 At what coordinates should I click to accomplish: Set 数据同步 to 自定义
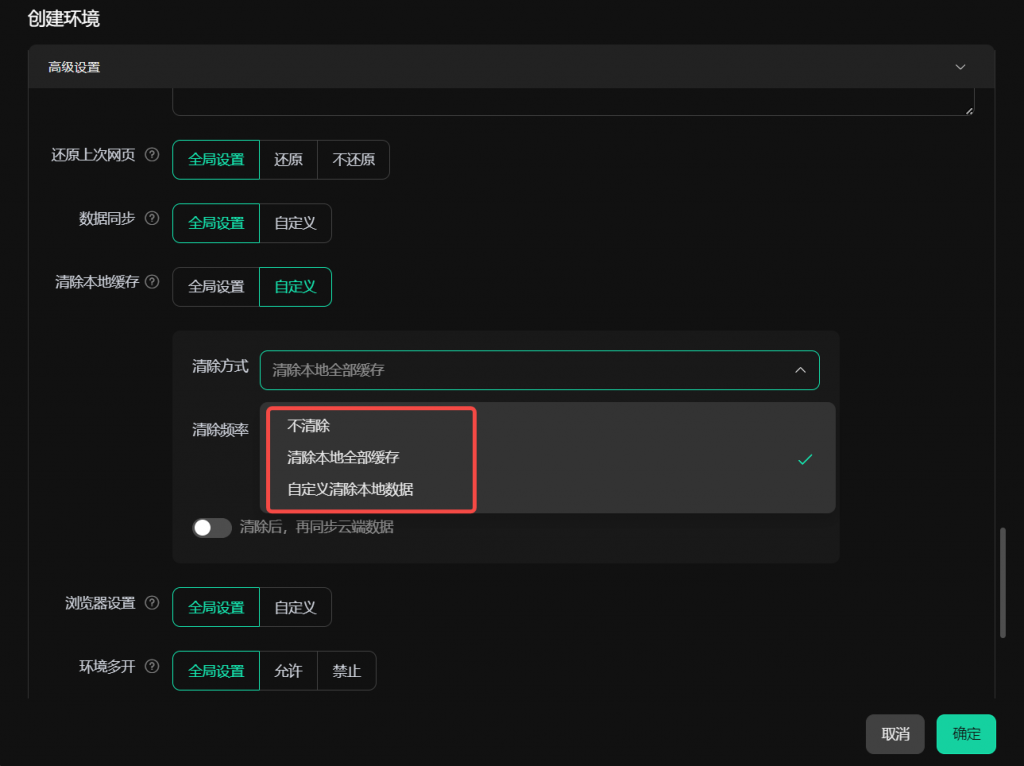coord(295,223)
